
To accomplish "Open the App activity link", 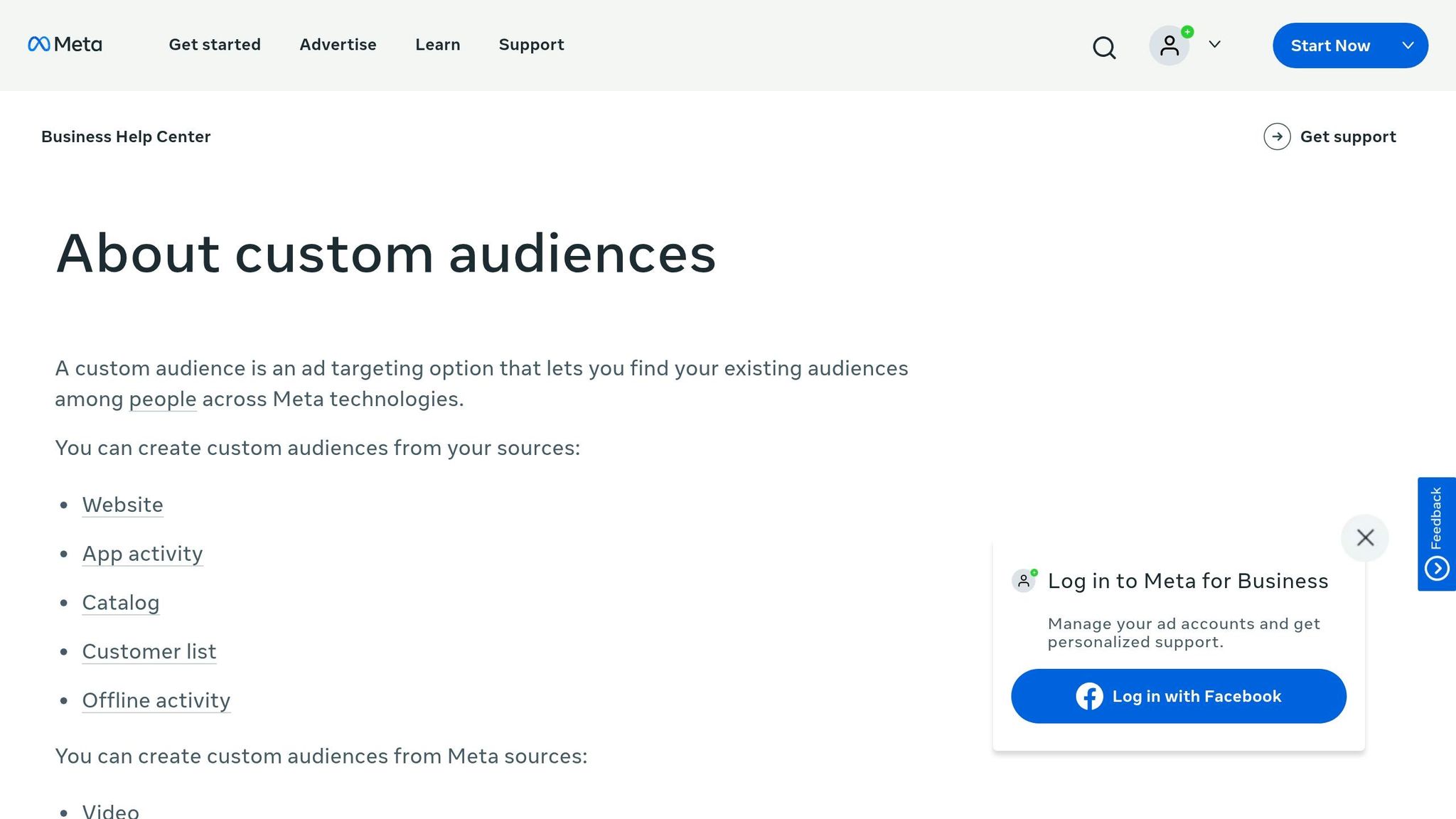I will click(x=142, y=554).
